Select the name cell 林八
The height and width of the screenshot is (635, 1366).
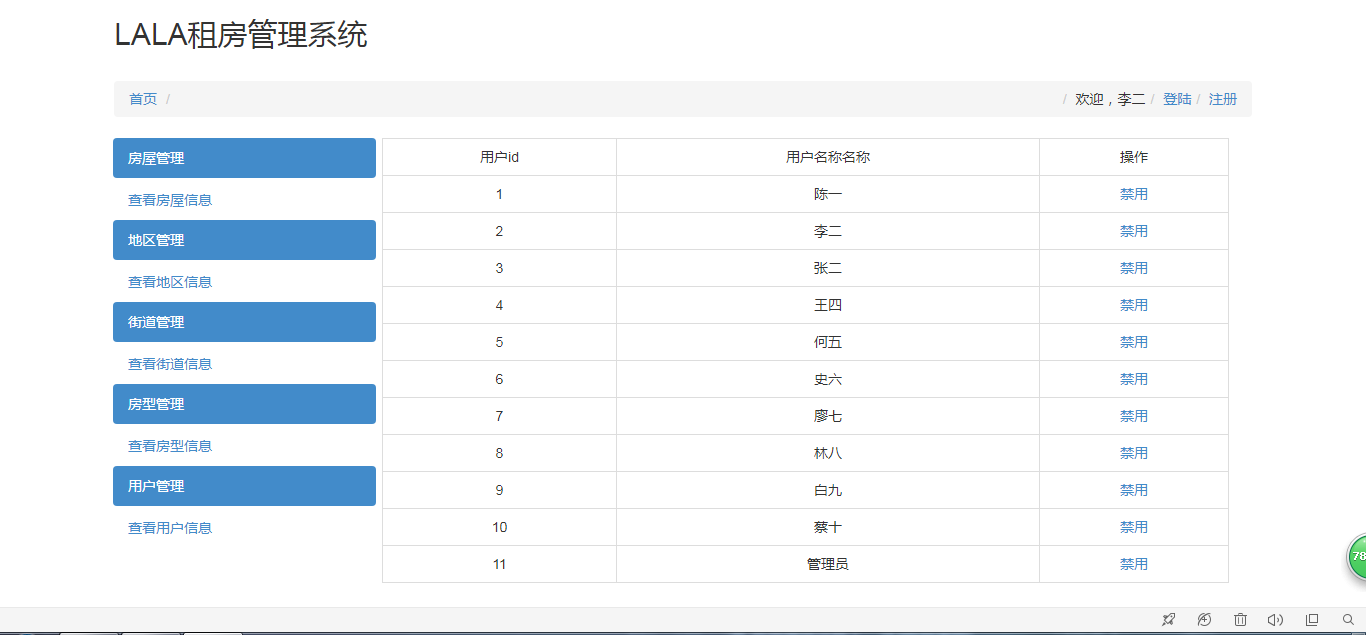coord(828,453)
